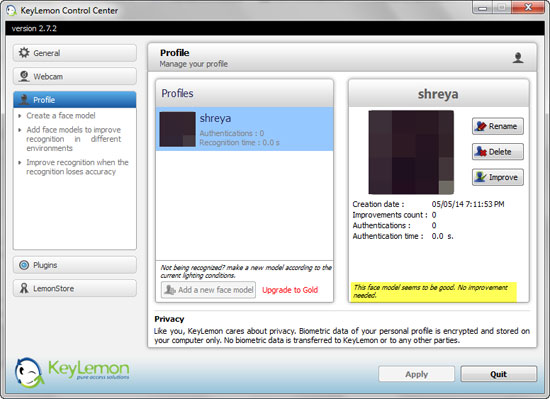550x399 pixels.
Task: Click the LemonStore ribbon icon
Action: click(x=24, y=289)
